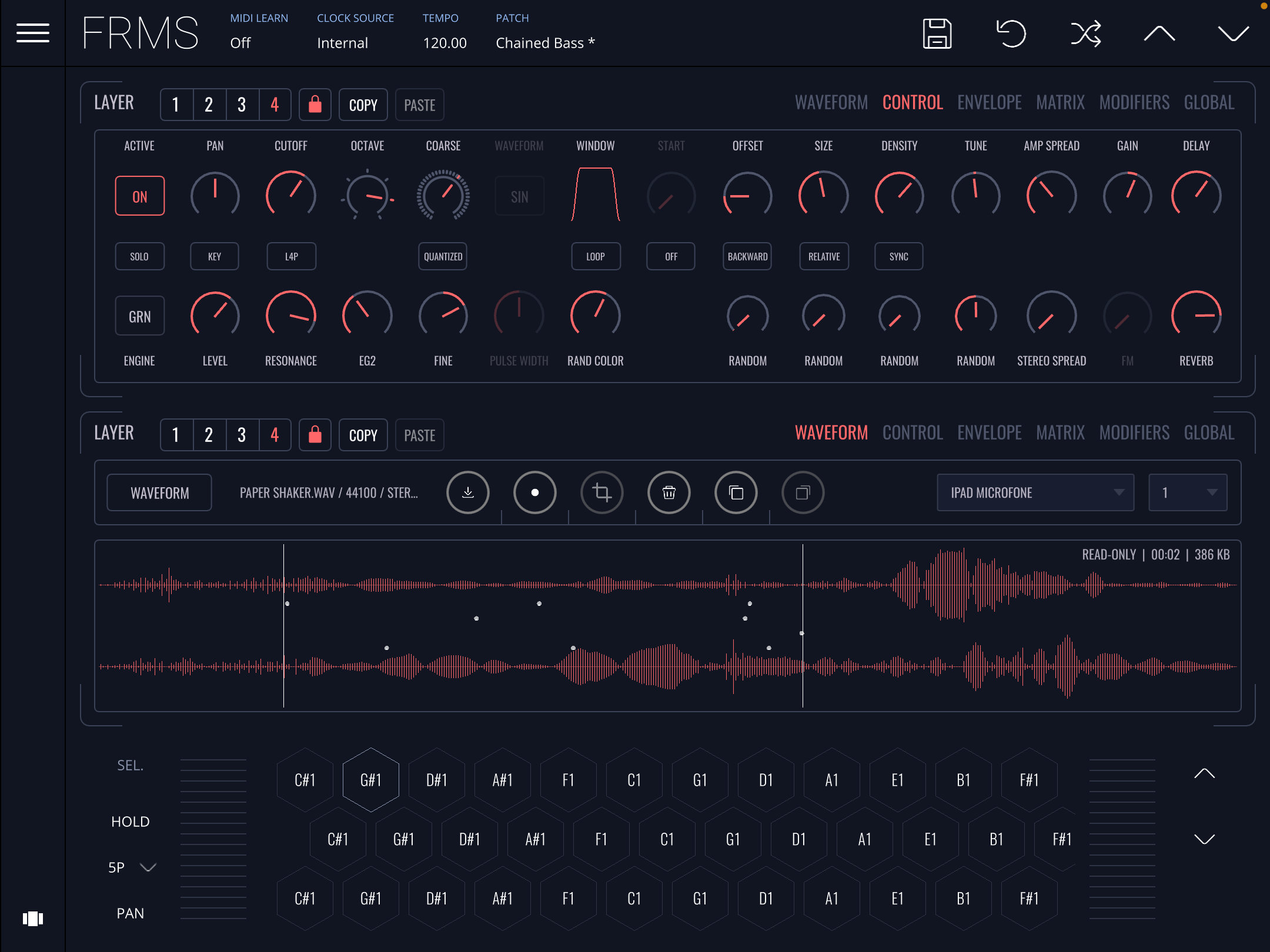Click the COPY button in Layer 1
The width and height of the screenshot is (1270, 952).
pyautogui.click(x=362, y=104)
